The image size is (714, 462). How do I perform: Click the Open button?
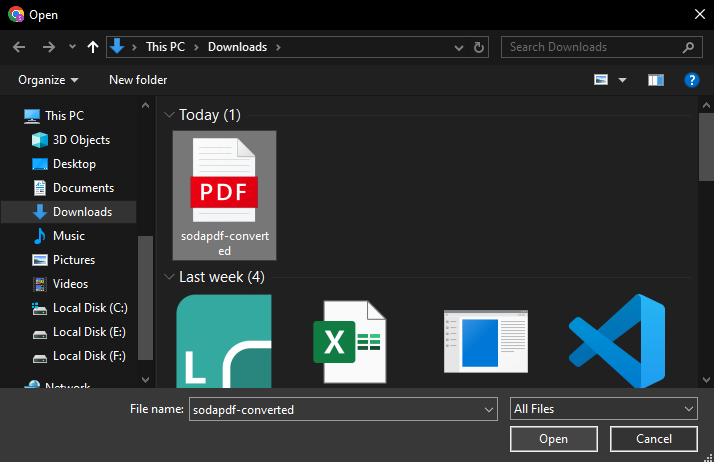[x=554, y=439]
